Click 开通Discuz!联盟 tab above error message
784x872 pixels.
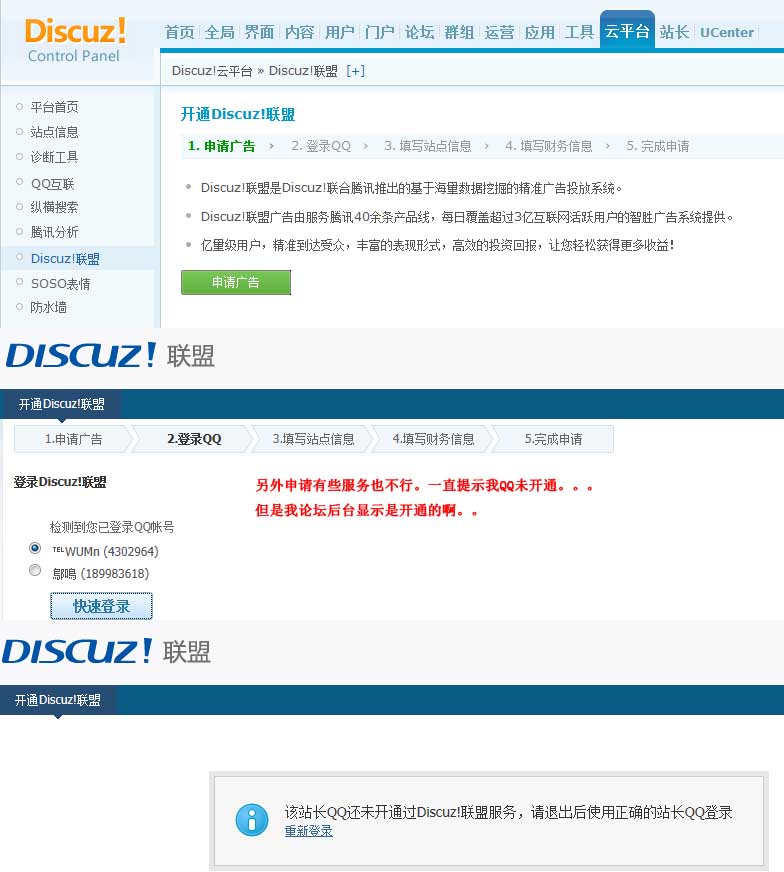58,700
